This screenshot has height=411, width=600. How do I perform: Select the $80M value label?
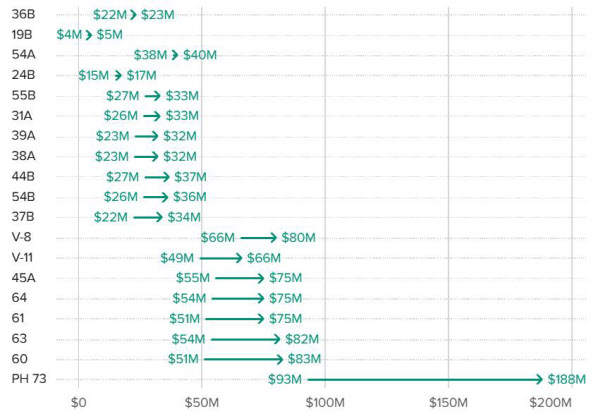click(298, 238)
